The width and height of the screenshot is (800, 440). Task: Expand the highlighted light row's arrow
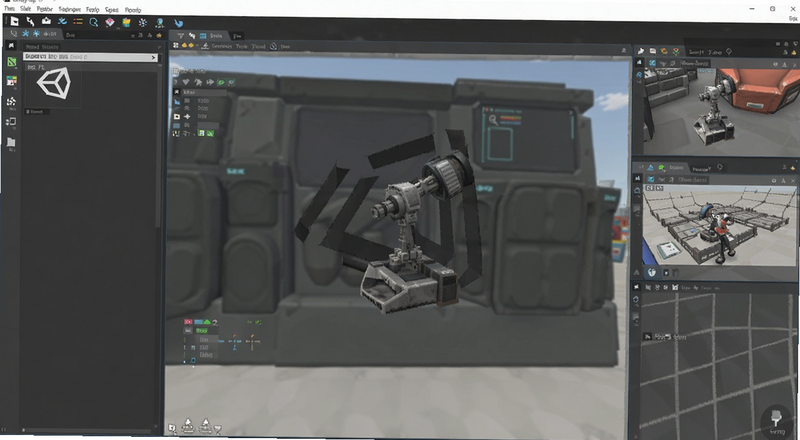[x=153, y=57]
